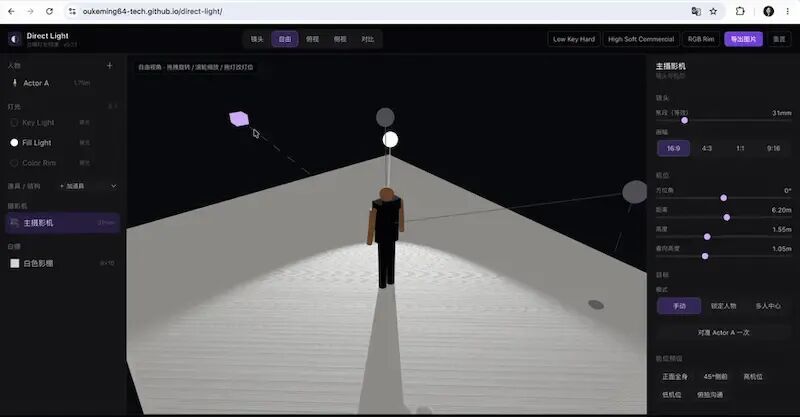This screenshot has height=417, width=800.
Task: Apply the 正面全身 camera preset
Action: 675,377
